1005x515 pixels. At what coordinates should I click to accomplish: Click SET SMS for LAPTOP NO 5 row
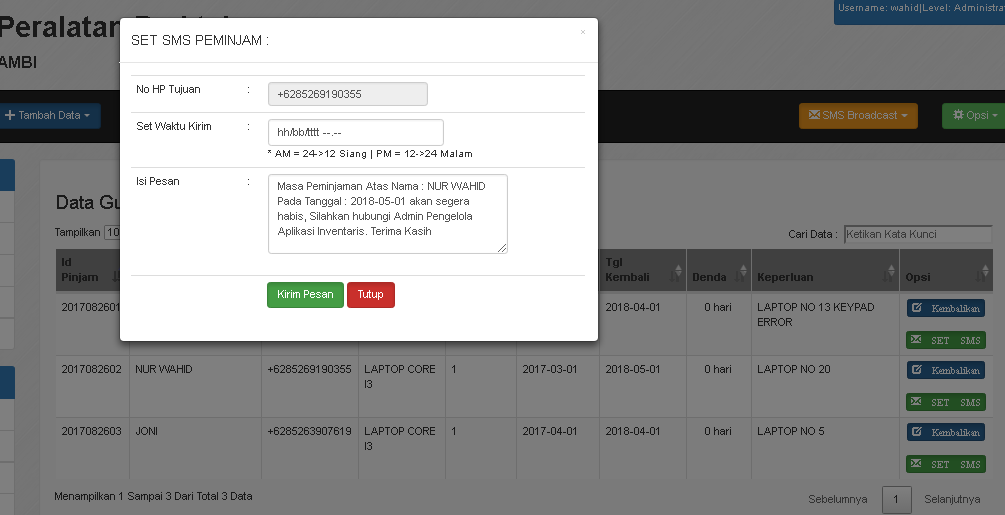(946, 464)
